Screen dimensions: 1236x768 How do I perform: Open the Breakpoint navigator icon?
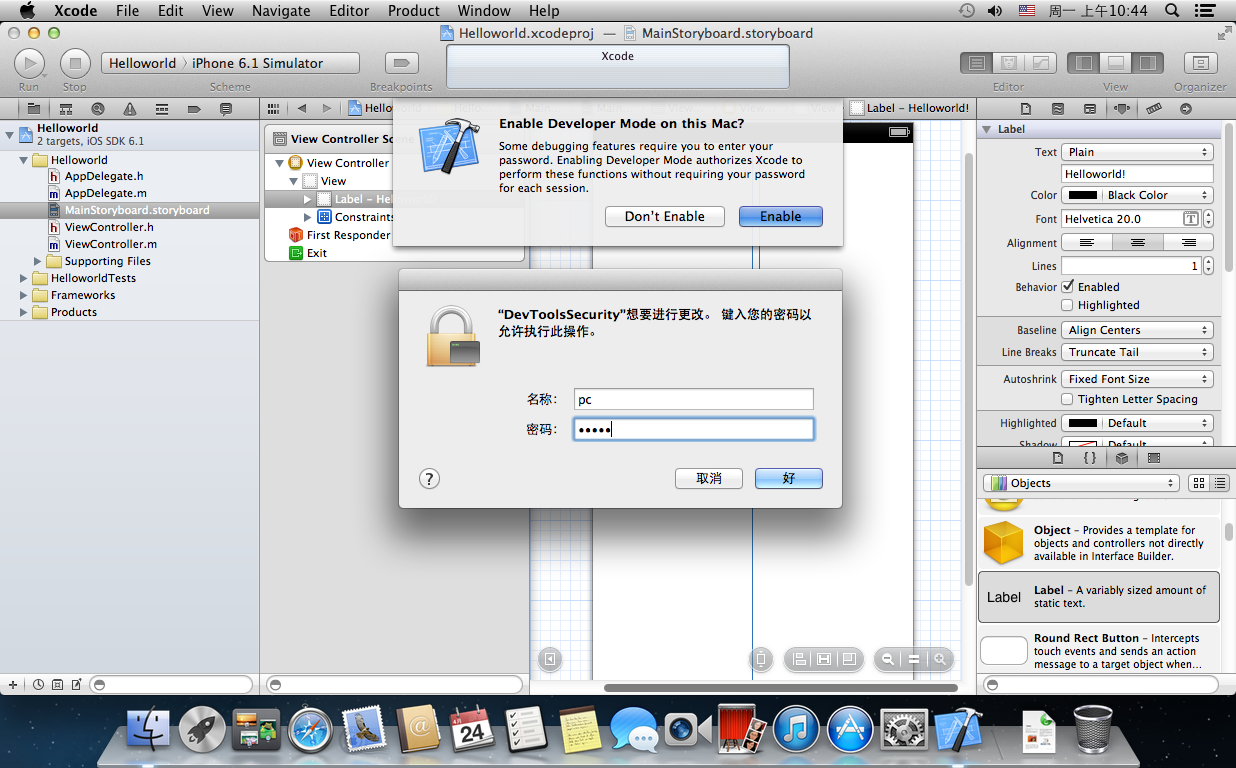coord(194,109)
